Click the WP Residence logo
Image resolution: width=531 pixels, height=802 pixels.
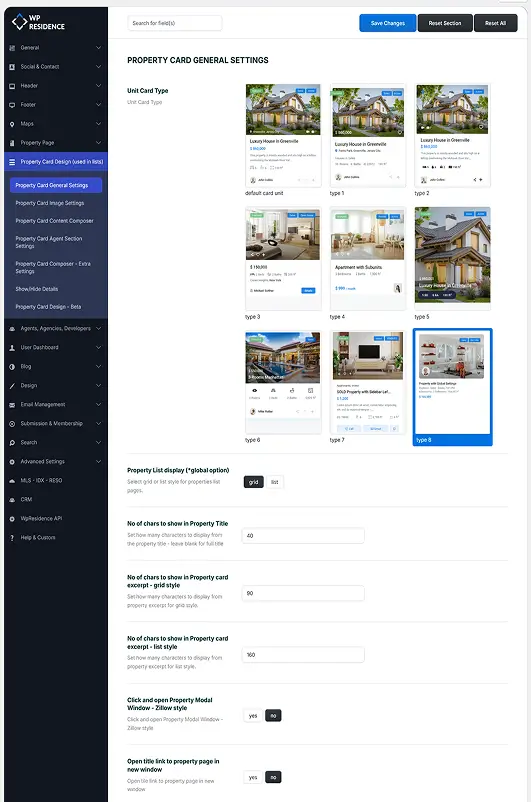click(x=38, y=22)
